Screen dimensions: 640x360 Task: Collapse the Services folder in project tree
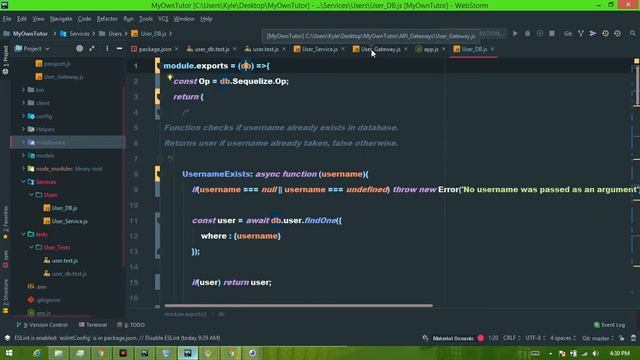tap(23, 182)
